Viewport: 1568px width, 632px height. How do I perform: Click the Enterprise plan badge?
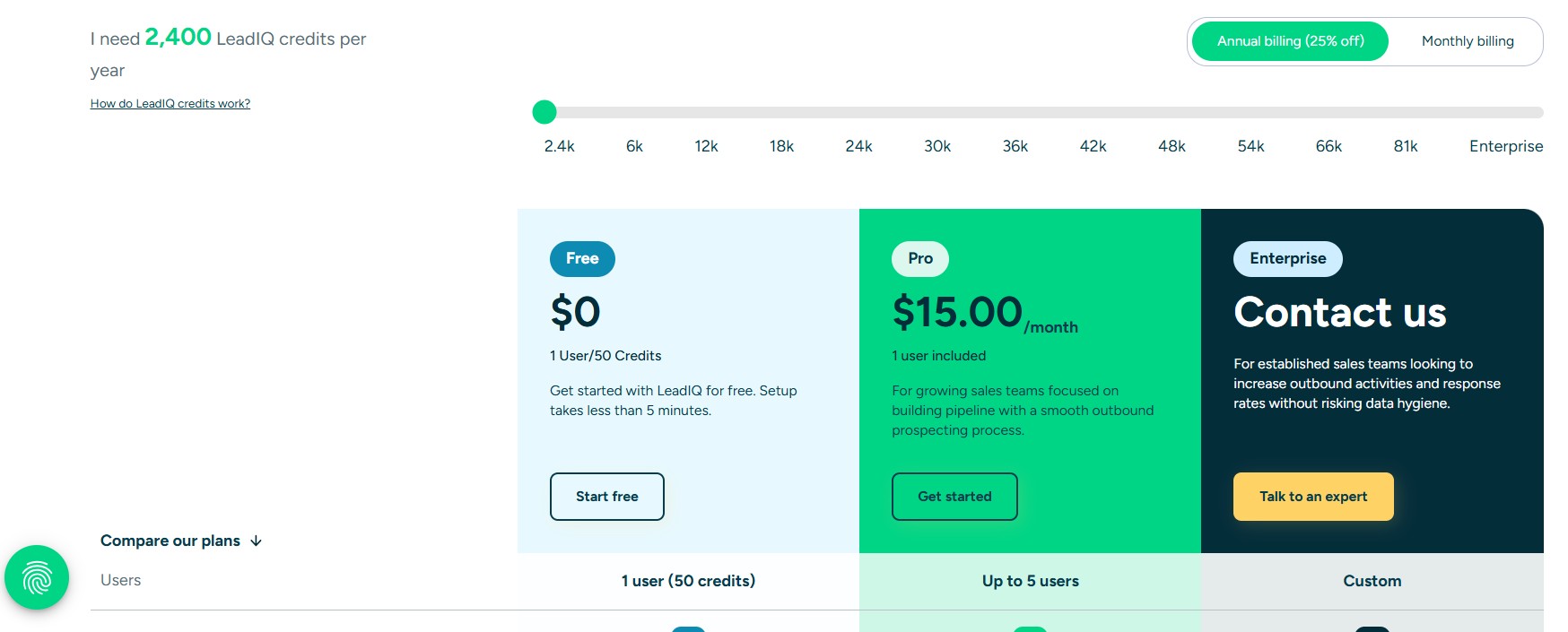pos(1287,258)
